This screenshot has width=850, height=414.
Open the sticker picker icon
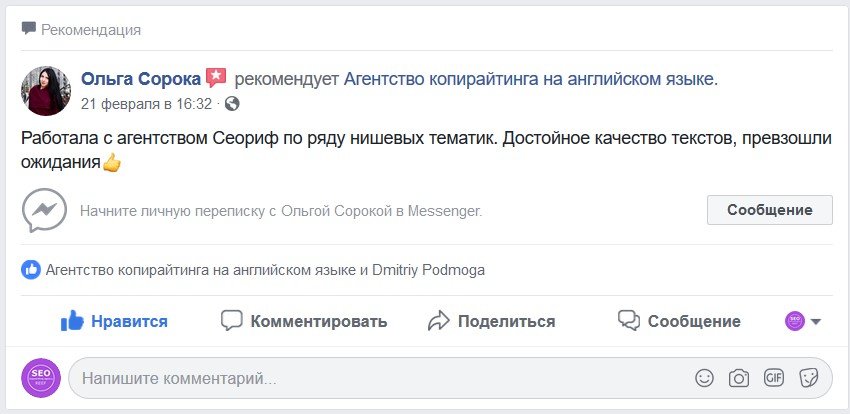click(809, 378)
